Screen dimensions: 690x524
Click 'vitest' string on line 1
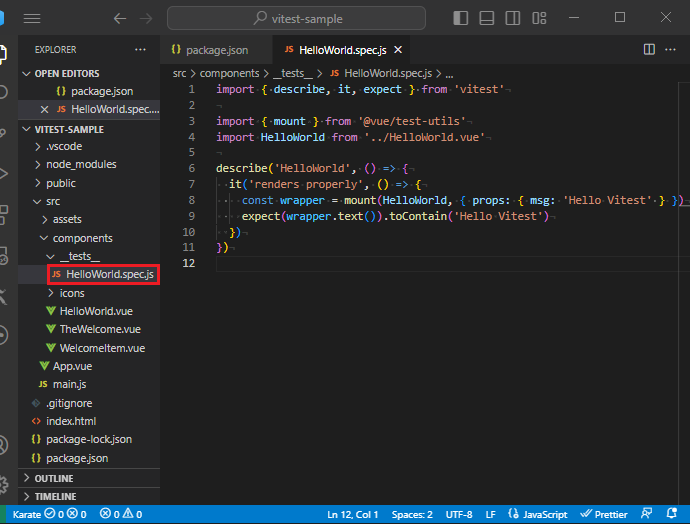(479, 89)
